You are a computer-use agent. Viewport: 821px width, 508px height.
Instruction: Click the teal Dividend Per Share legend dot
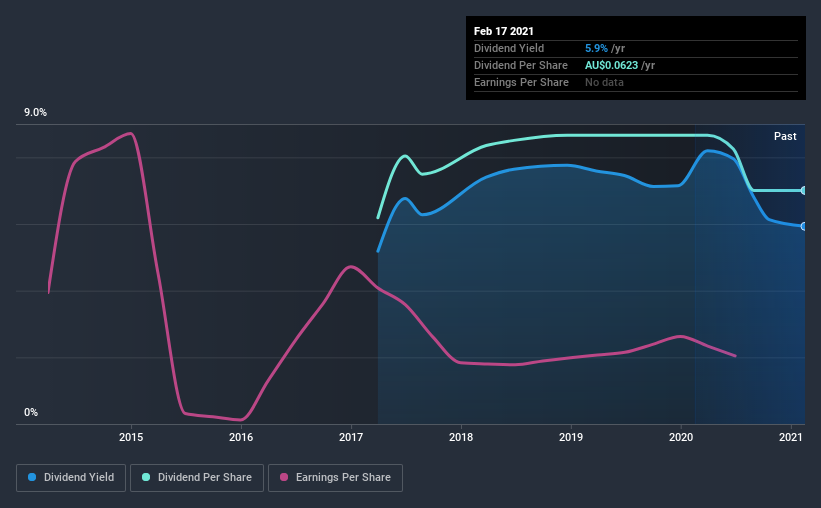pos(146,477)
